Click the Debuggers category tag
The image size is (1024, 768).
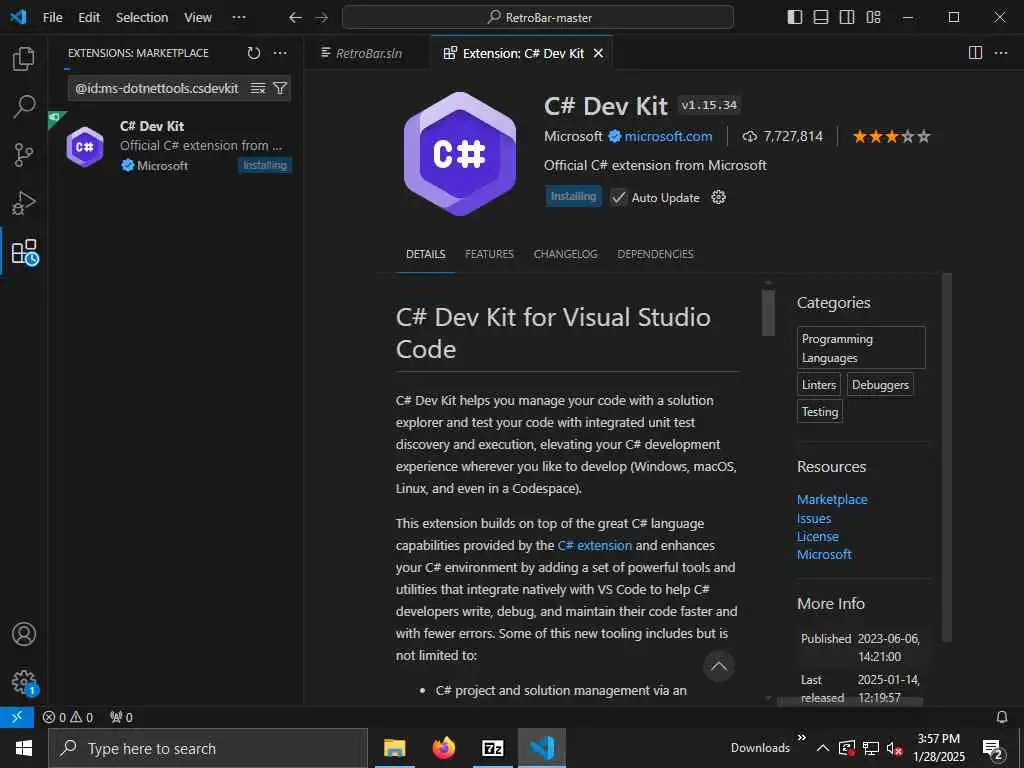click(x=880, y=385)
